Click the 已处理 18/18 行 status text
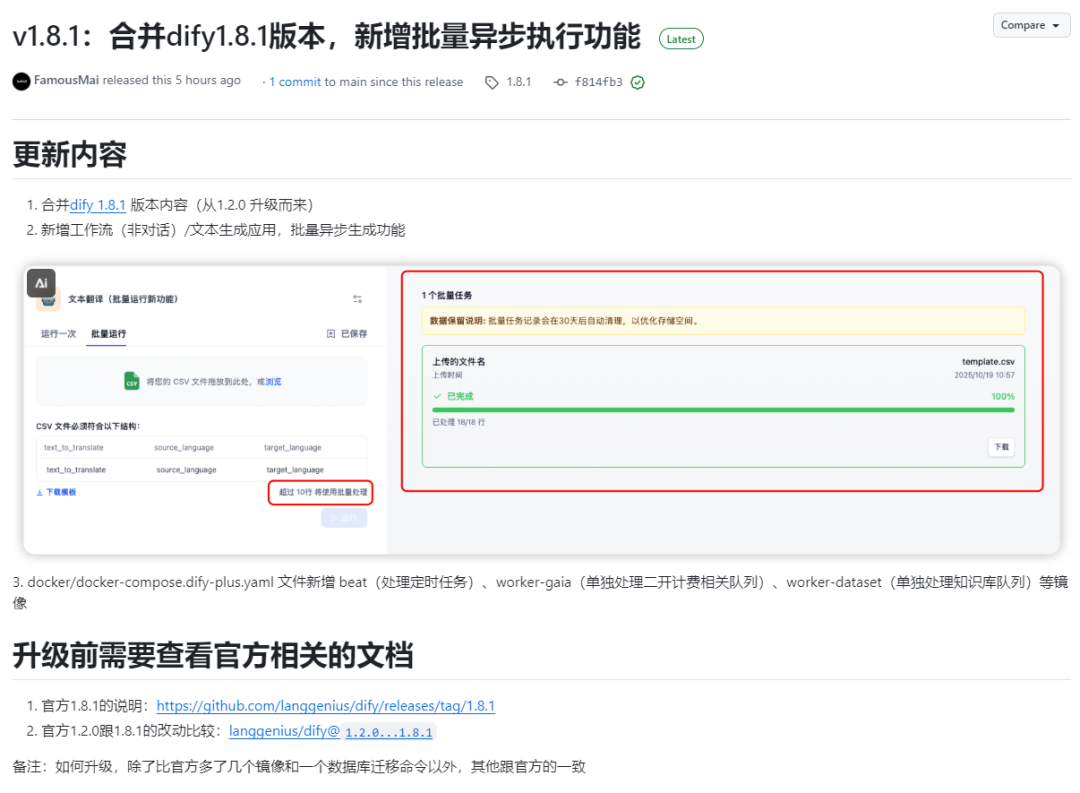This screenshot has width=1080, height=793. [x=459, y=422]
